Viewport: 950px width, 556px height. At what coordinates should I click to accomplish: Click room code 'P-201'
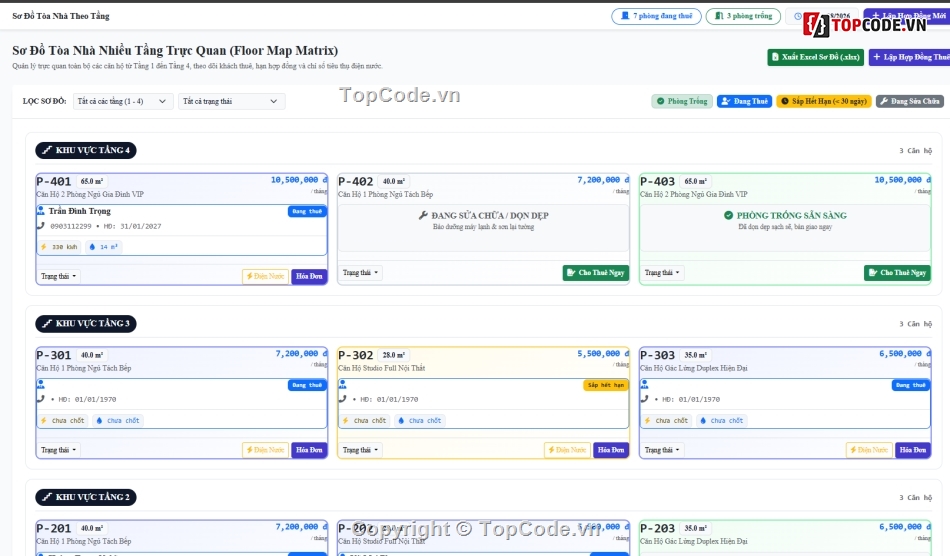pyautogui.click(x=54, y=529)
